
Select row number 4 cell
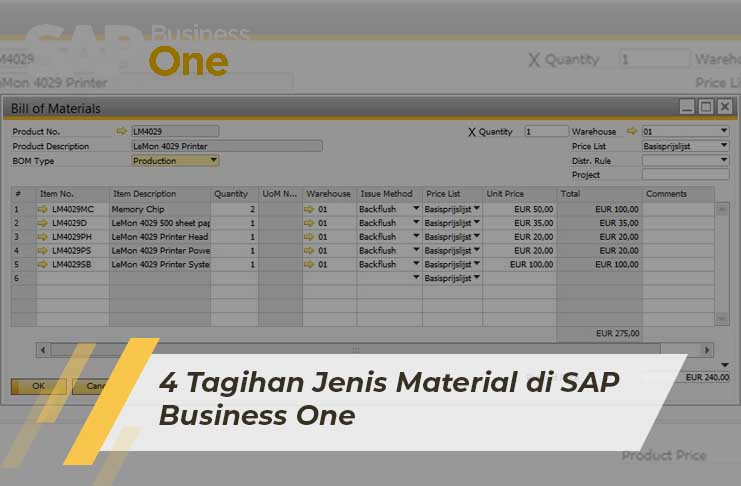click(x=24, y=250)
